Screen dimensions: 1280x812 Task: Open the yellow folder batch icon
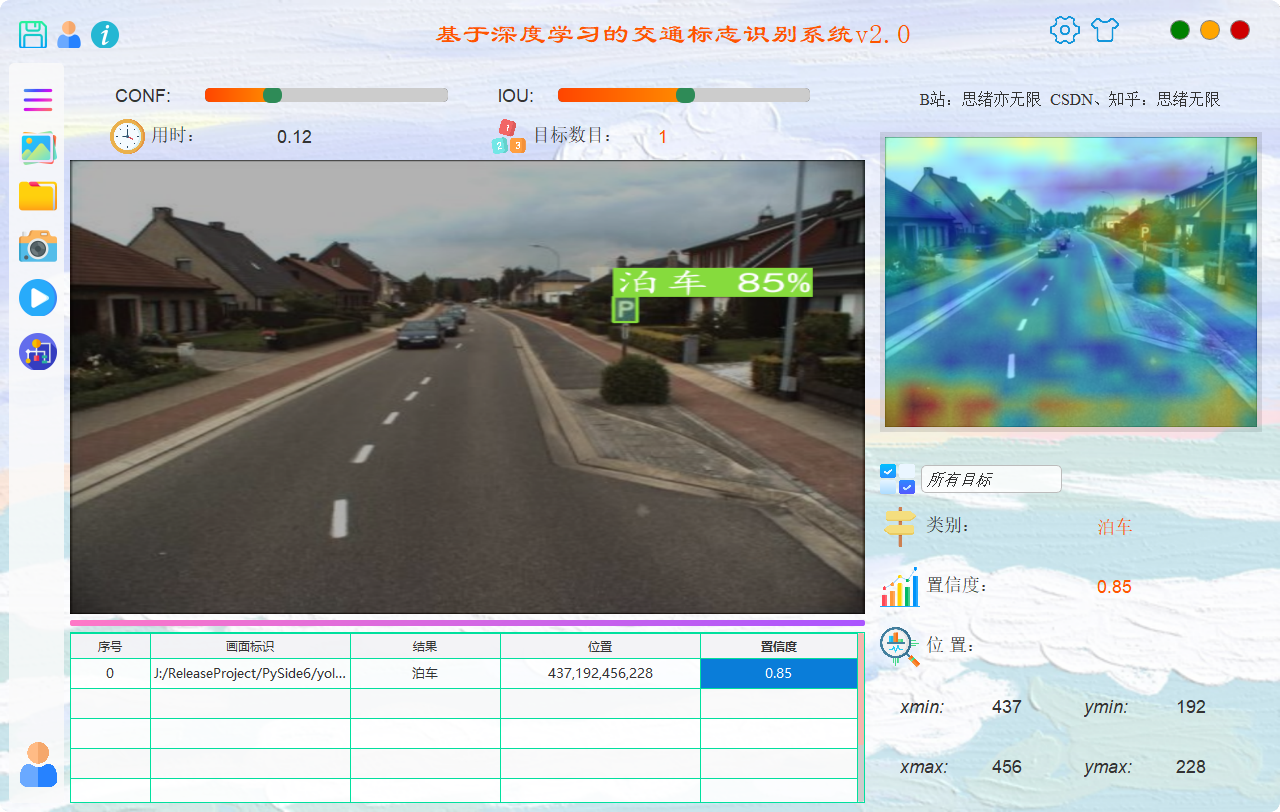pyautogui.click(x=38, y=196)
